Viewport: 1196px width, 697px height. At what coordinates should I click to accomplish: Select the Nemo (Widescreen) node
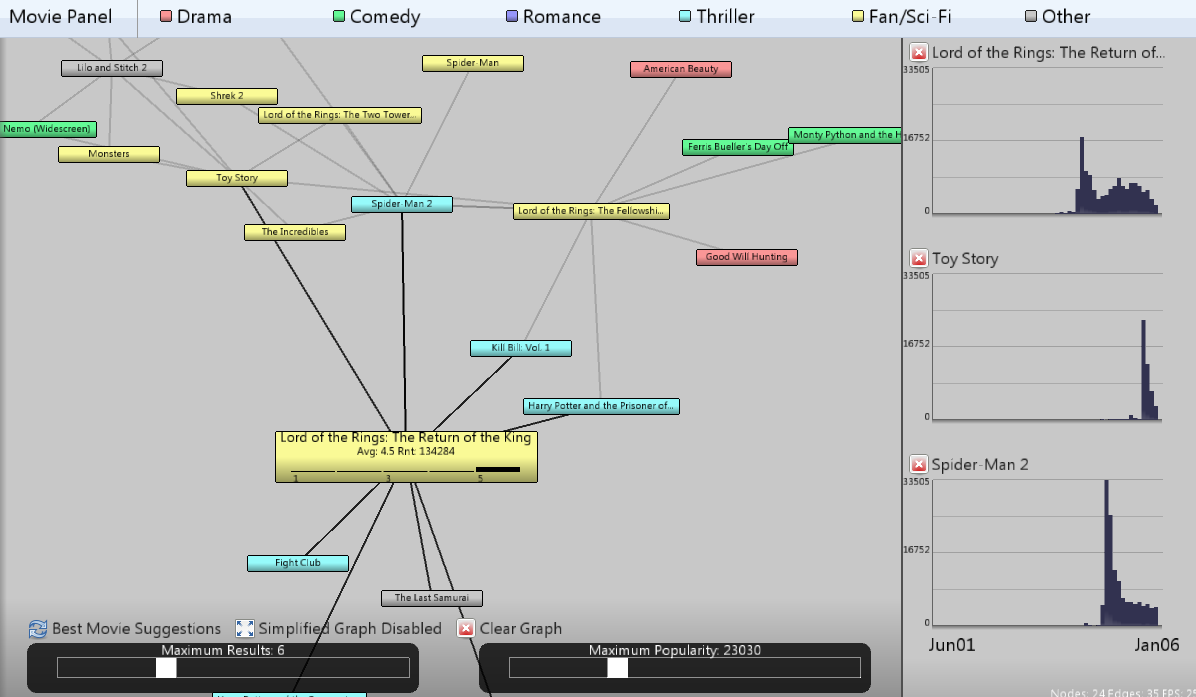point(47,129)
